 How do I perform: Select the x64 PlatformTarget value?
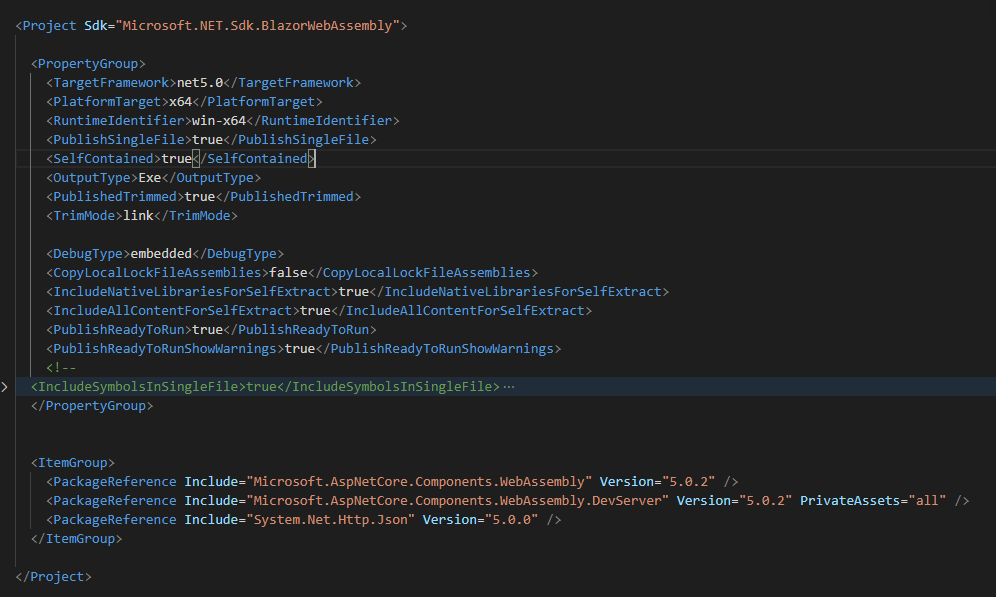tap(178, 101)
